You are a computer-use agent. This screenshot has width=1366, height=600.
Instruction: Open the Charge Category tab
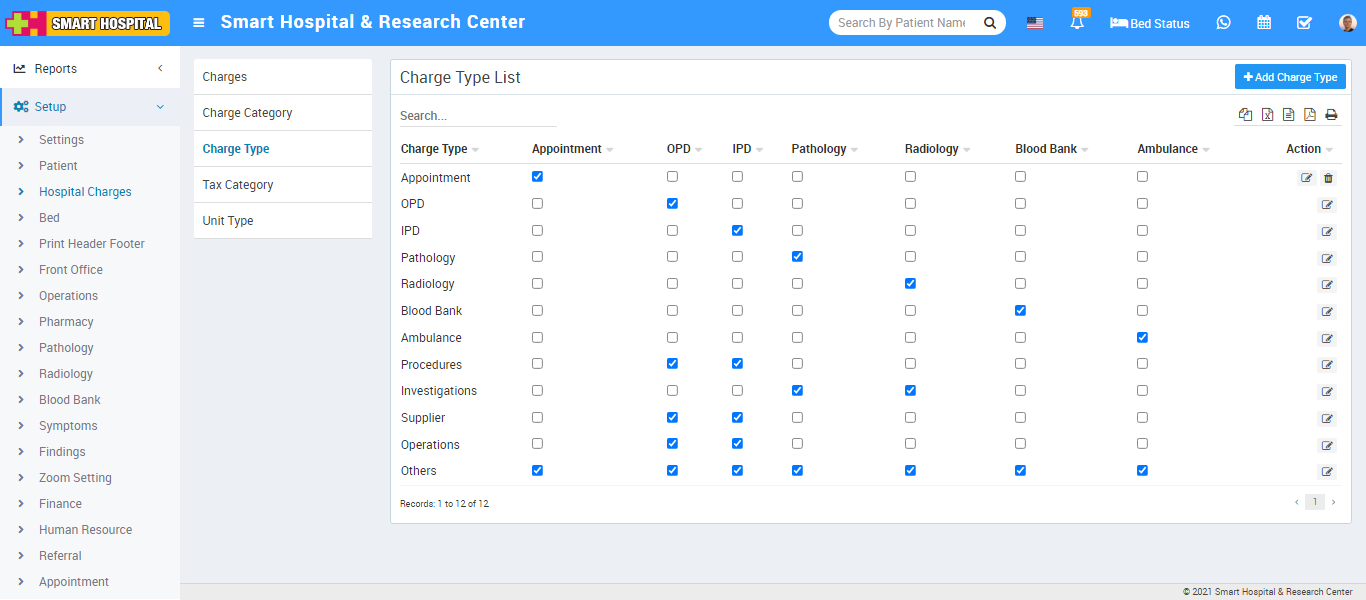coord(248,113)
